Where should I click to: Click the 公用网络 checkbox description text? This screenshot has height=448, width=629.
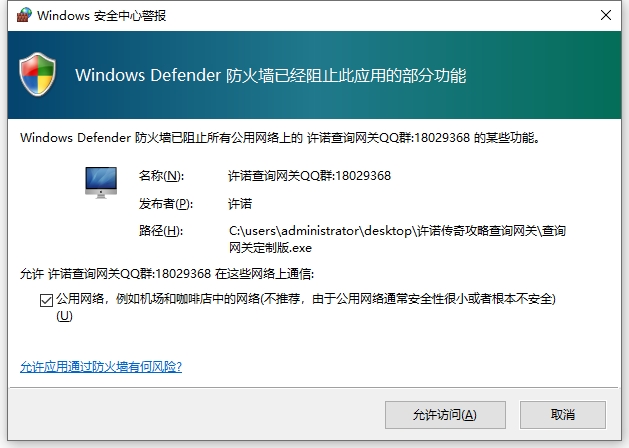305,299
